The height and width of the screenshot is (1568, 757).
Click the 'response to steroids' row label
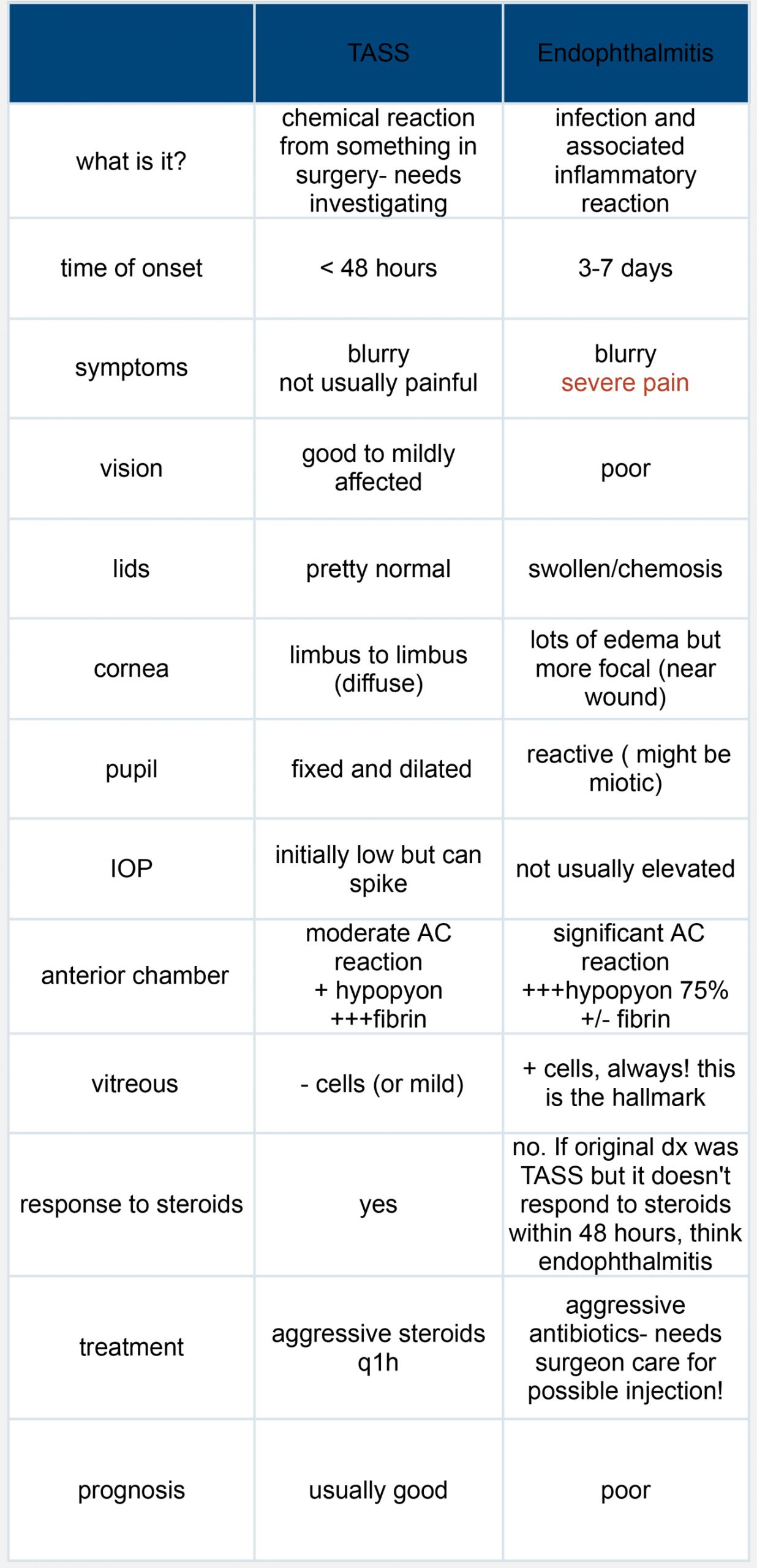coord(131,1204)
